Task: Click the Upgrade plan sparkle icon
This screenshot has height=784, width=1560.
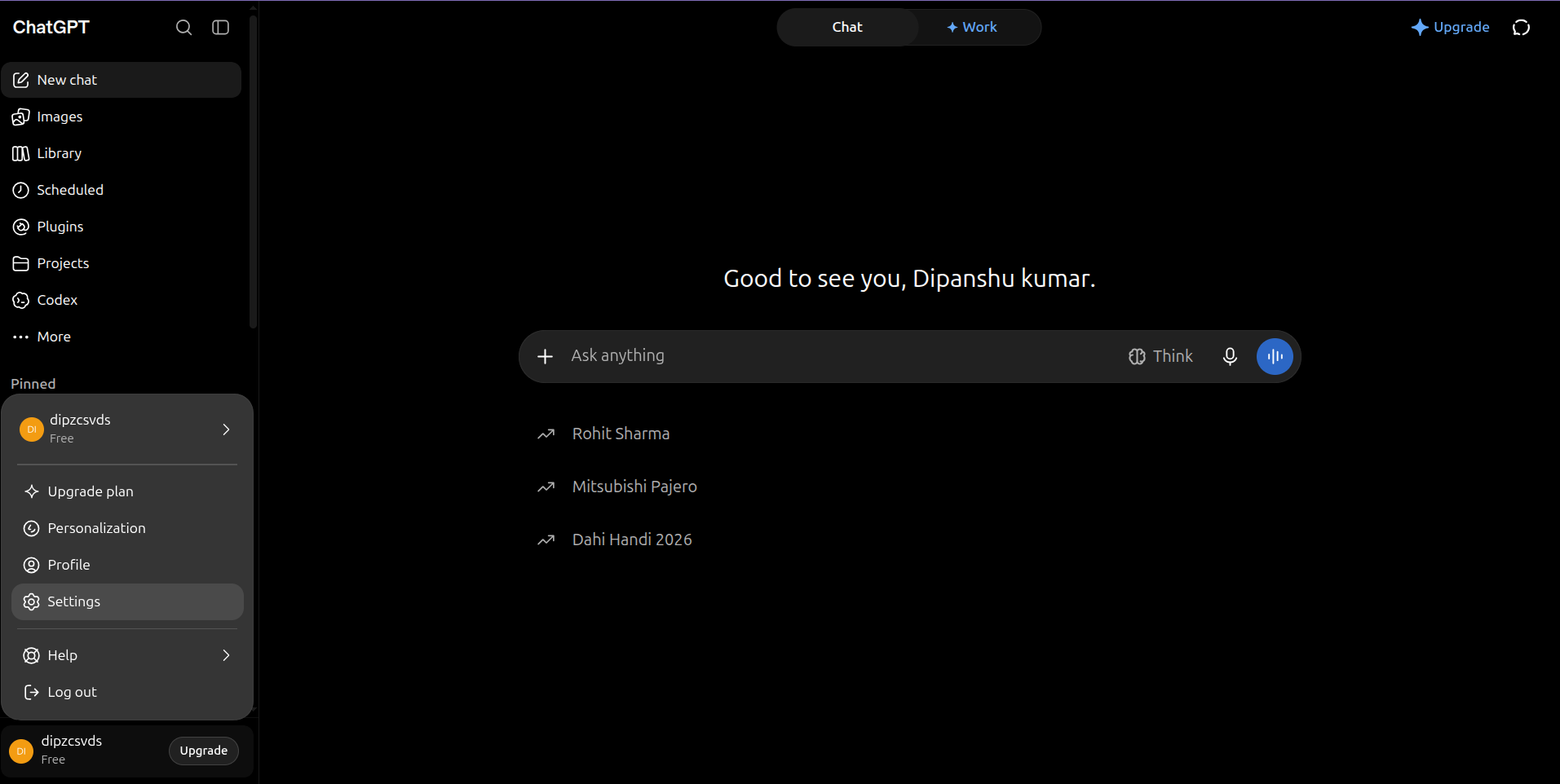Action: point(32,491)
